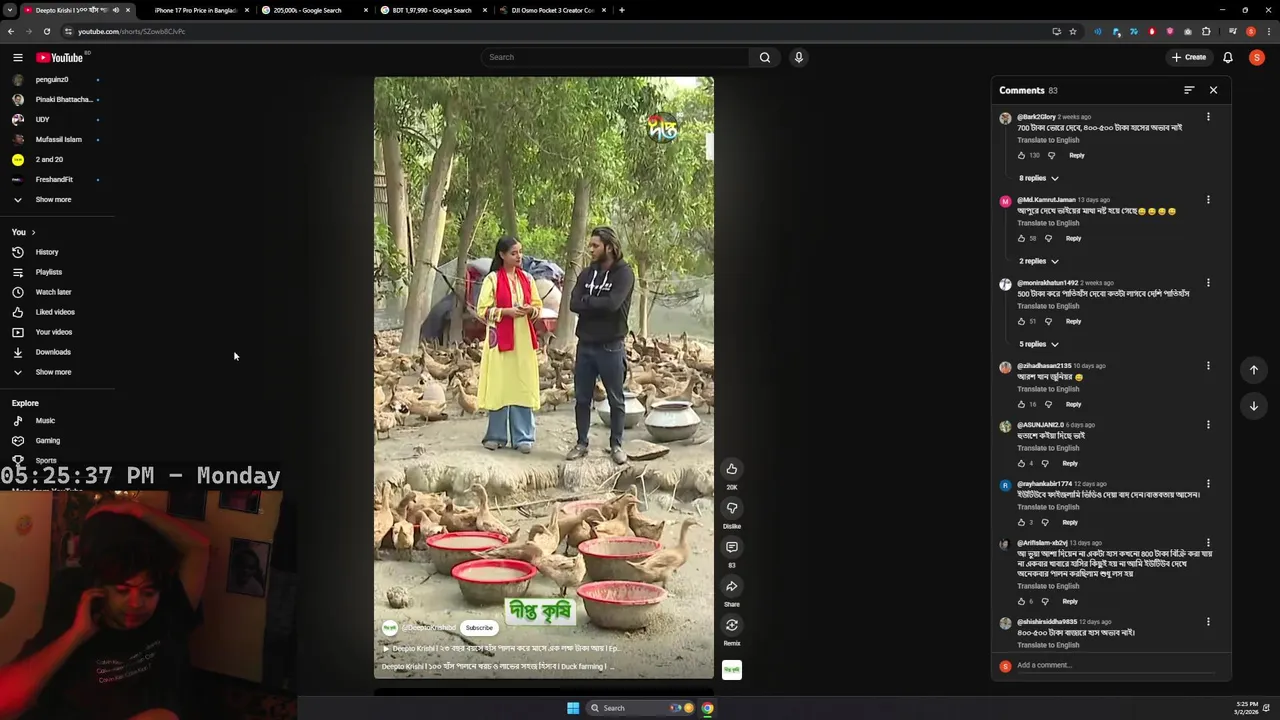
Task: Like @monirakhatun1492's comment
Action: tap(1021, 321)
